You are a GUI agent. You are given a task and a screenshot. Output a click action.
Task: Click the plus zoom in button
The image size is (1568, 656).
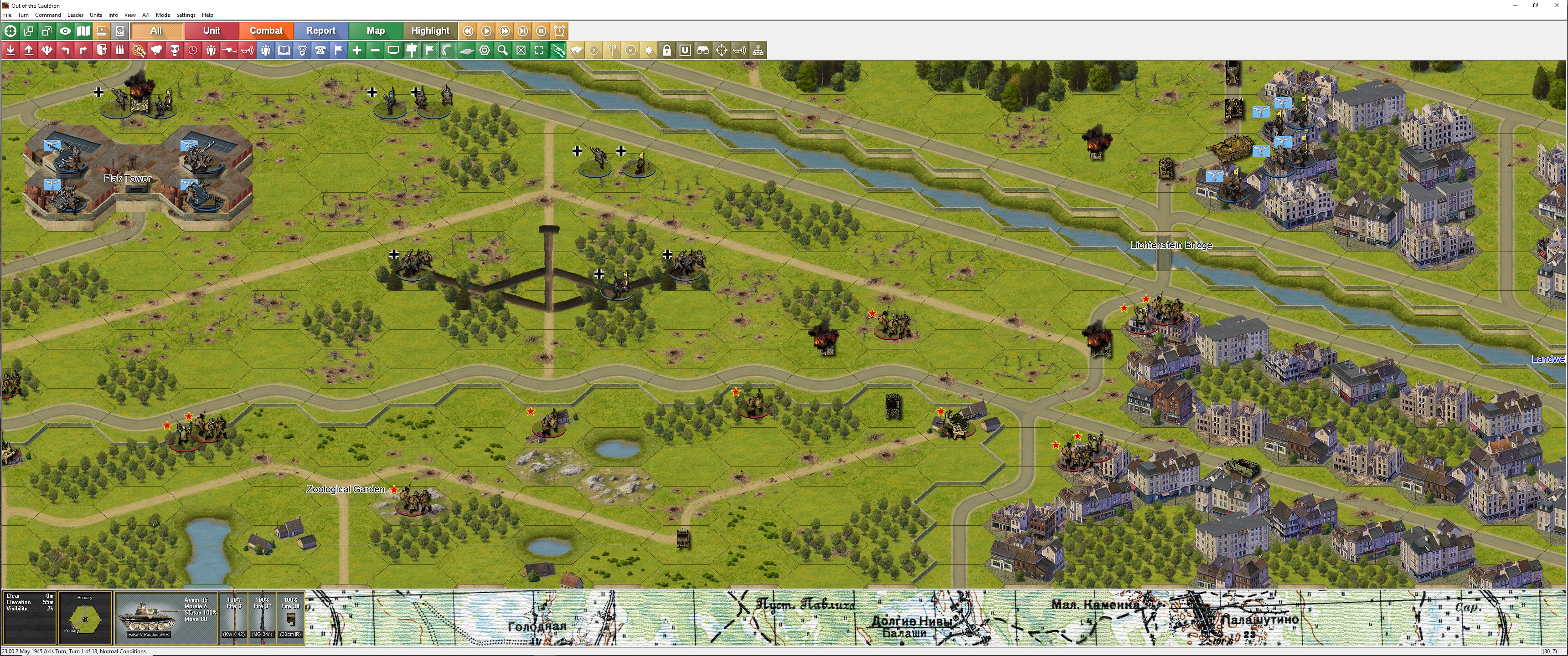tap(357, 51)
